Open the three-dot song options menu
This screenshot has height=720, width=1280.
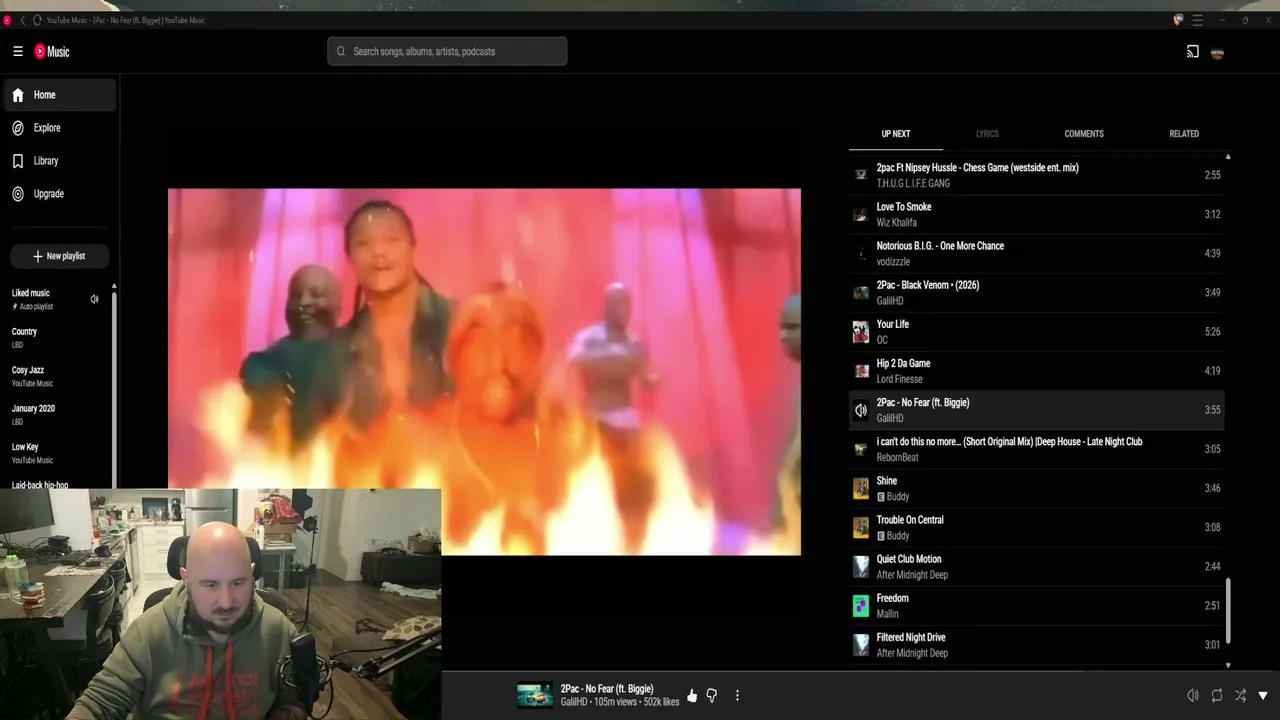coord(737,696)
